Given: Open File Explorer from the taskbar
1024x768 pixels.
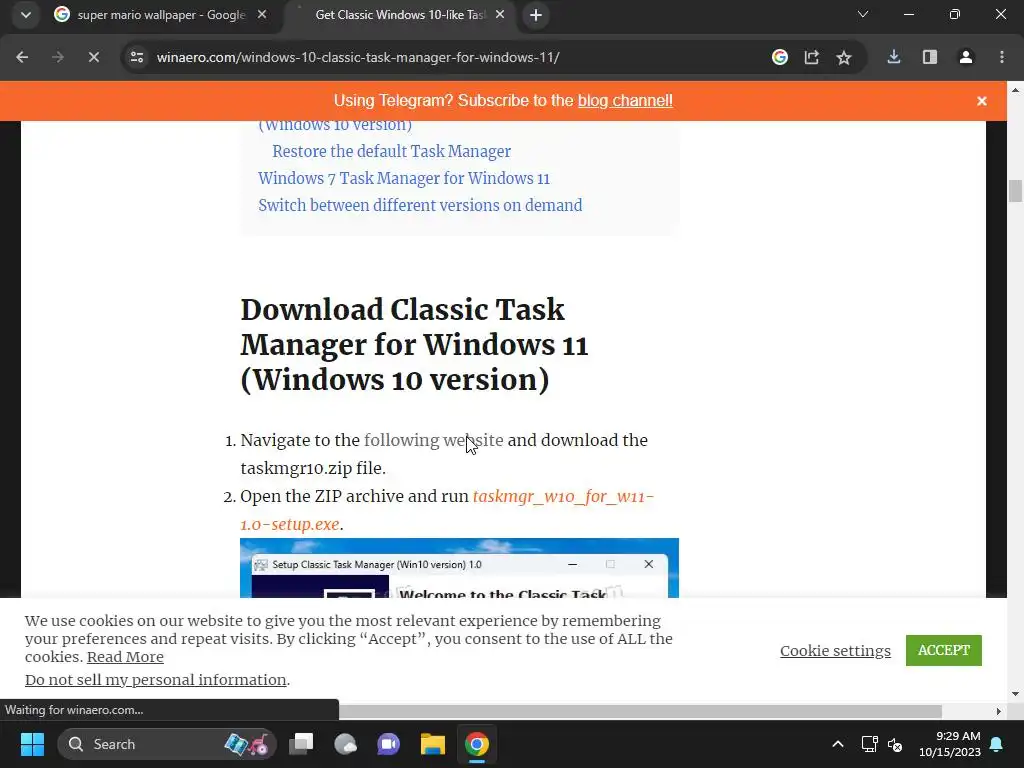Looking at the screenshot, I should tap(432, 744).
